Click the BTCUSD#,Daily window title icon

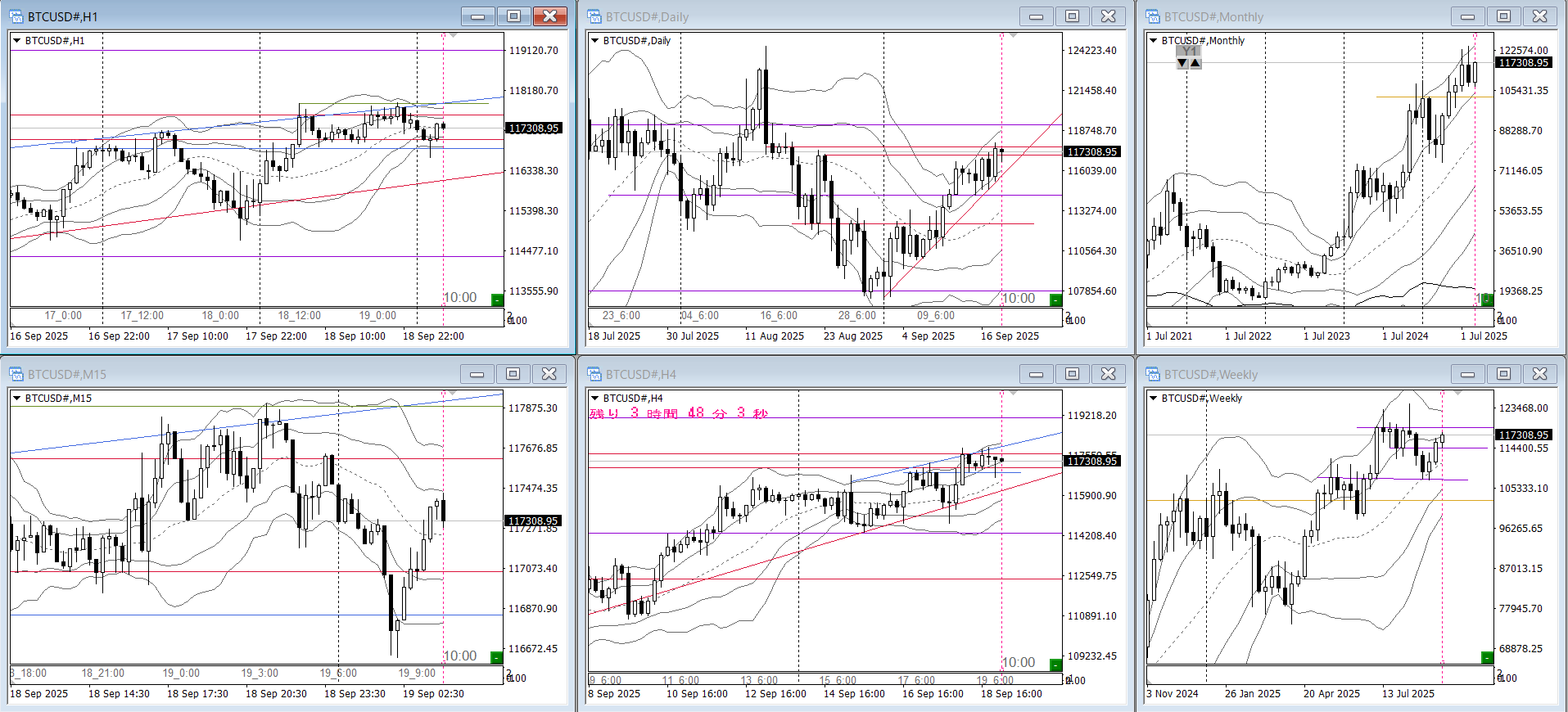(594, 16)
